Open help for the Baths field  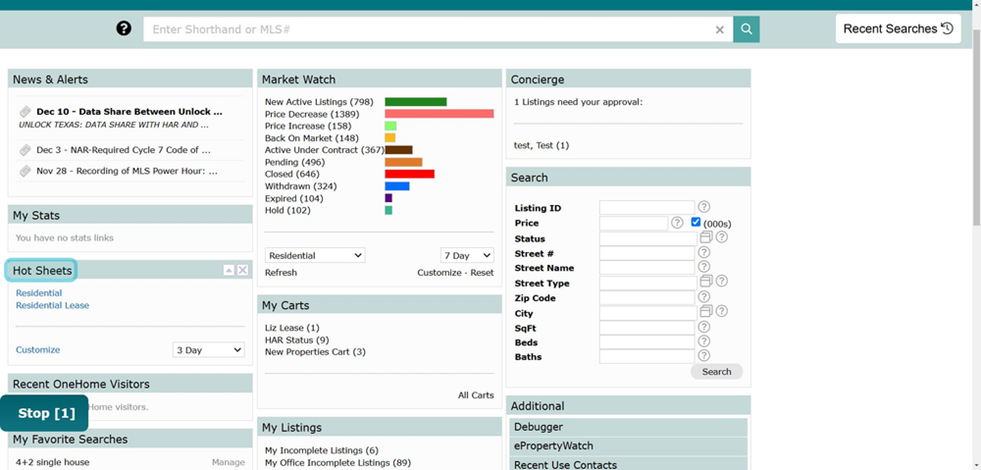point(704,355)
